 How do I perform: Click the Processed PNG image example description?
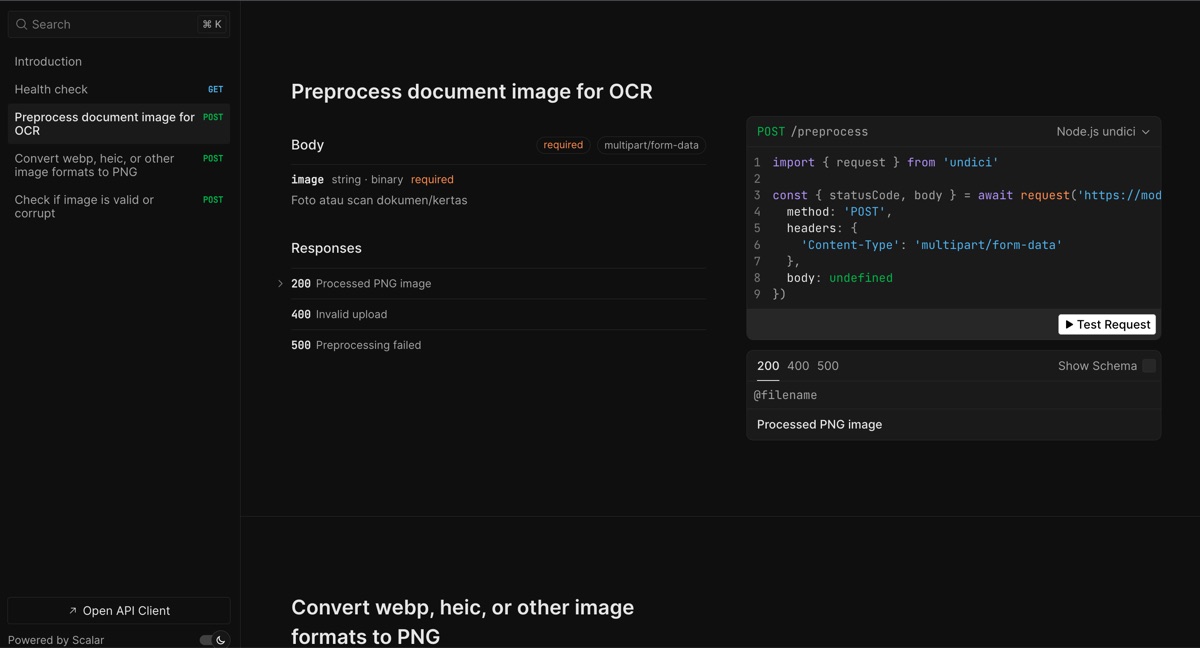(x=819, y=425)
